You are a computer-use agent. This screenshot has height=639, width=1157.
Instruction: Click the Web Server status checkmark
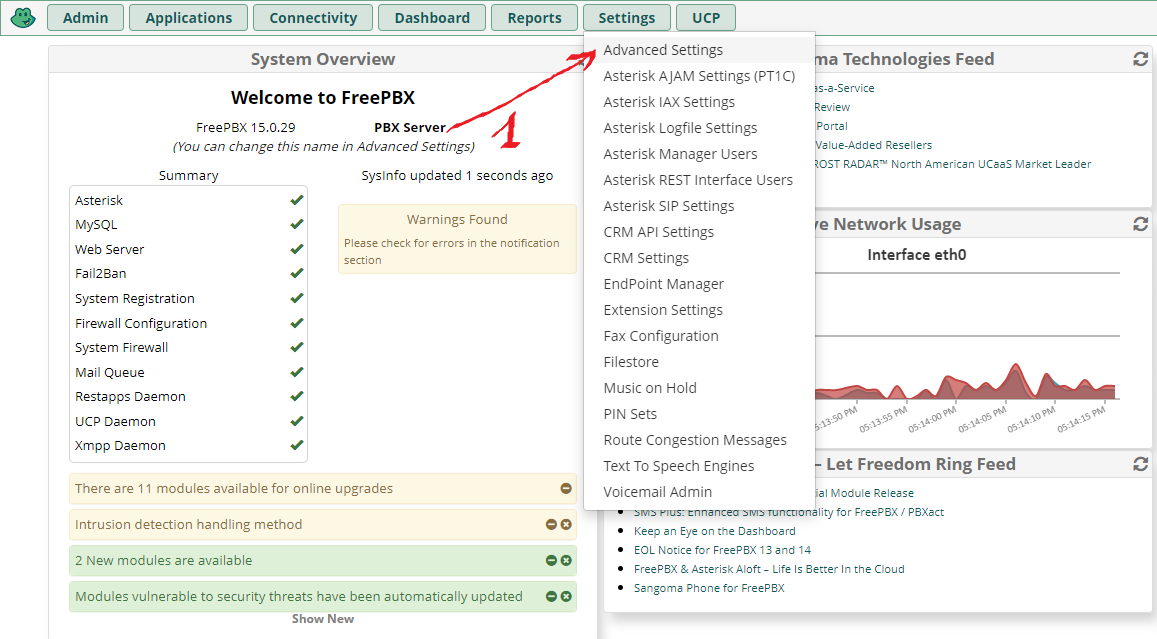[297, 249]
